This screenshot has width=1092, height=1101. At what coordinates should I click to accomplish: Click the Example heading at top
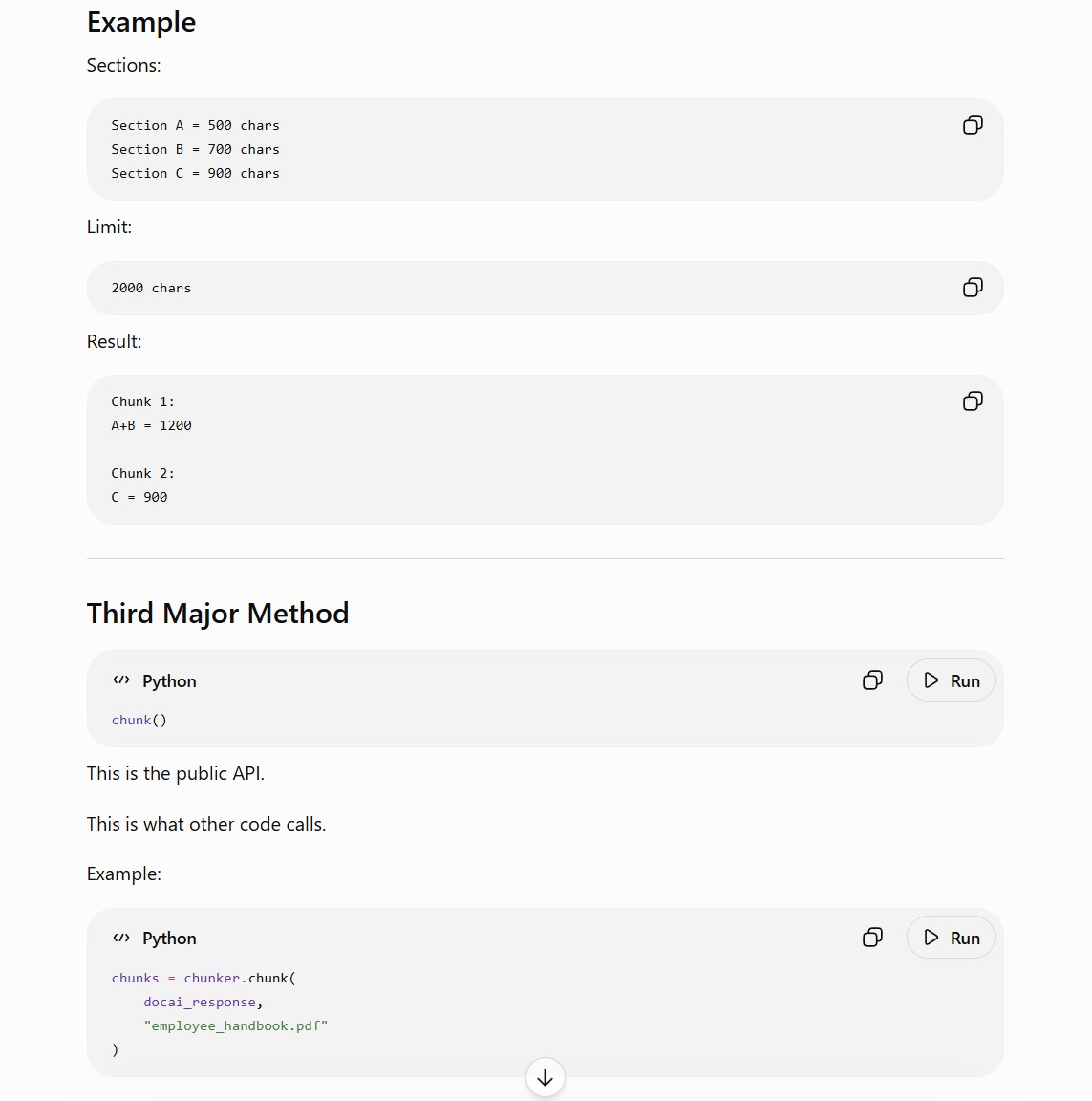point(141,23)
